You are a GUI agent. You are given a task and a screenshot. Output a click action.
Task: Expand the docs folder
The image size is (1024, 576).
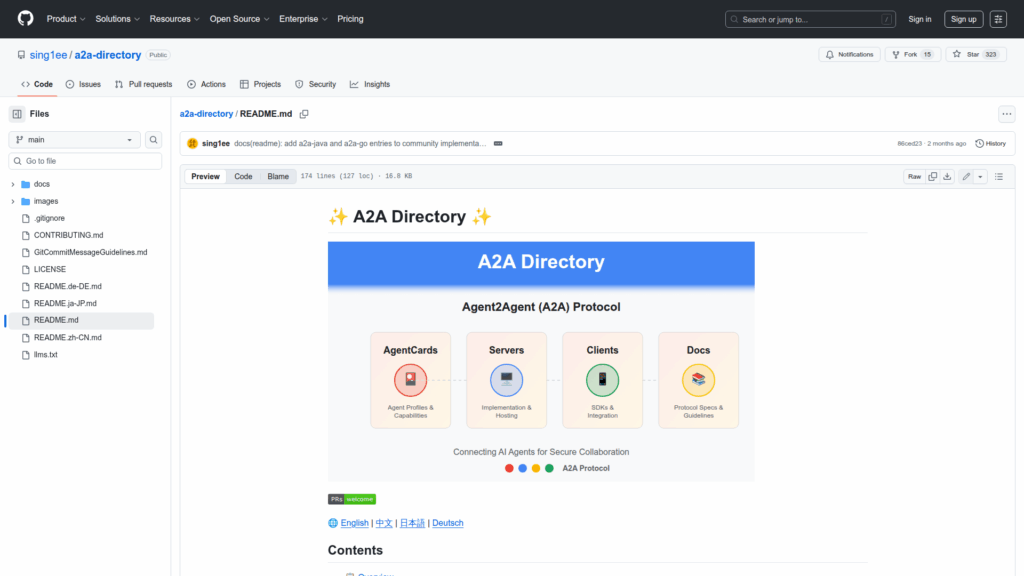(13, 184)
